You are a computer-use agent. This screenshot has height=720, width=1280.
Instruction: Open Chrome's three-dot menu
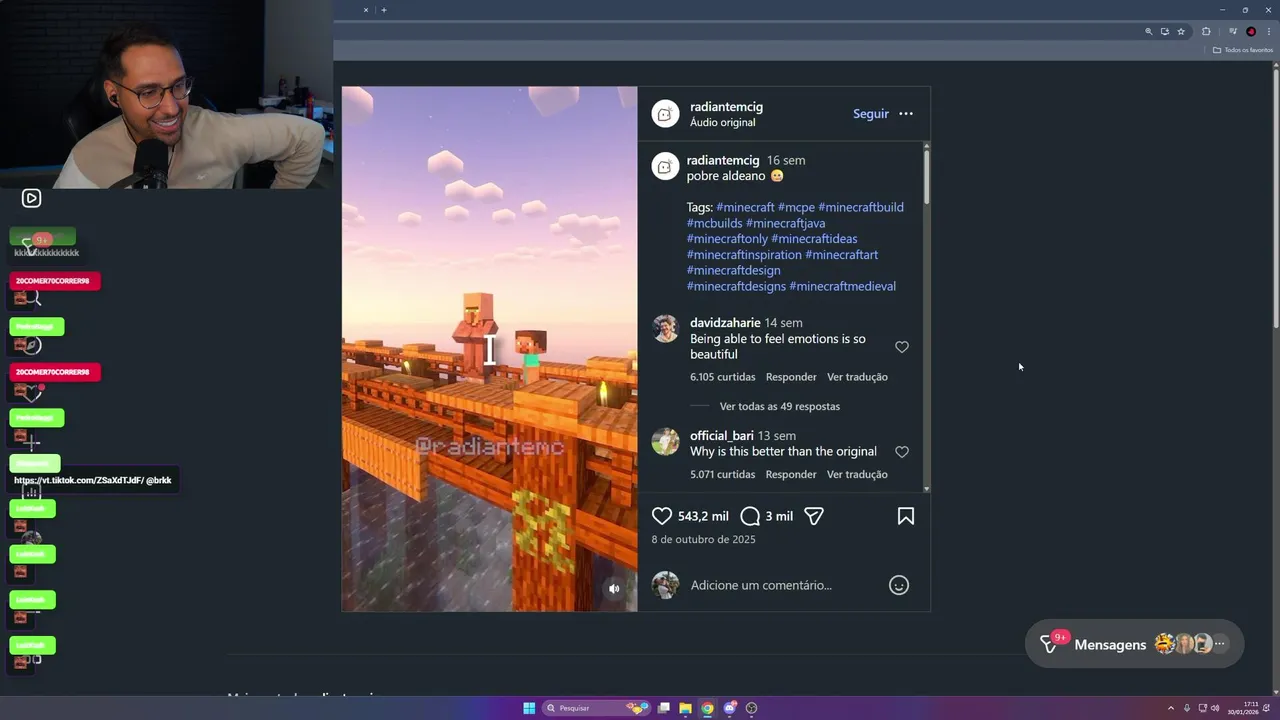(1268, 32)
